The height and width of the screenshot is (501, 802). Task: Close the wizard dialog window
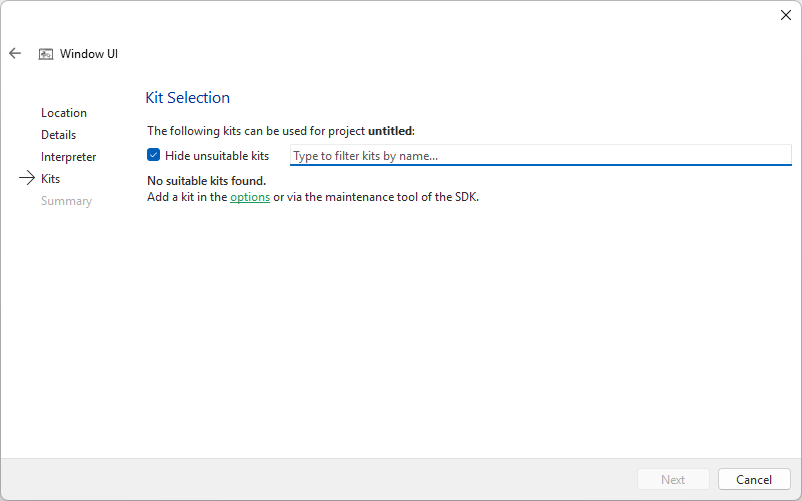tap(785, 15)
